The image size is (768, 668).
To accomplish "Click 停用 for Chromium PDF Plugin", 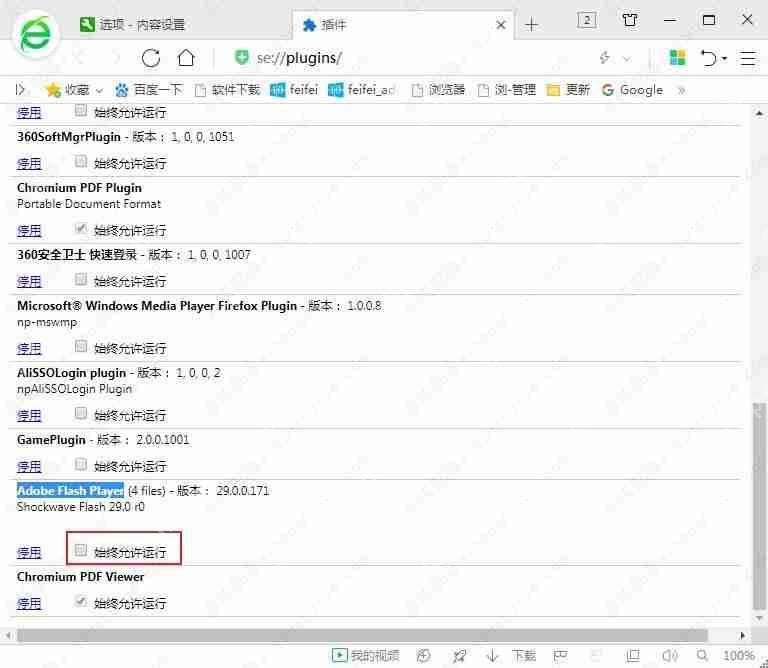I will coord(29,230).
